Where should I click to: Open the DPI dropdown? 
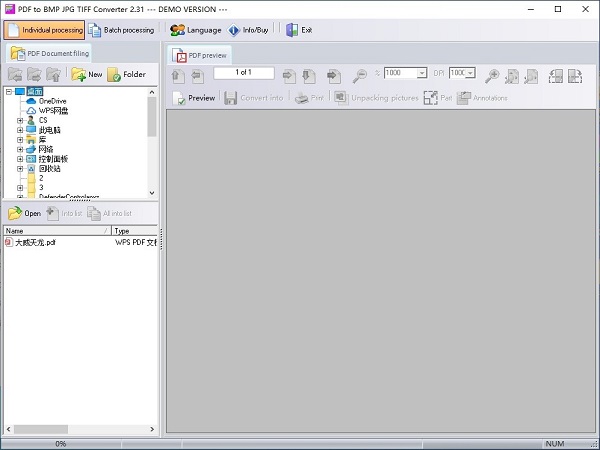[x=471, y=73]
